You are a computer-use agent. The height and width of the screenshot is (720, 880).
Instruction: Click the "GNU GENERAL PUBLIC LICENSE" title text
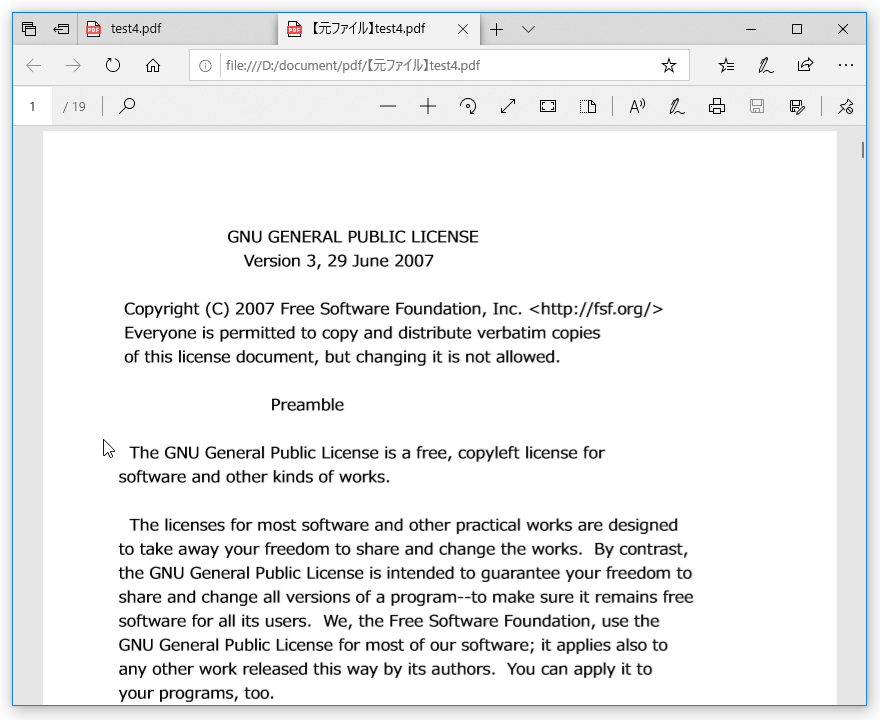[353, 237]
